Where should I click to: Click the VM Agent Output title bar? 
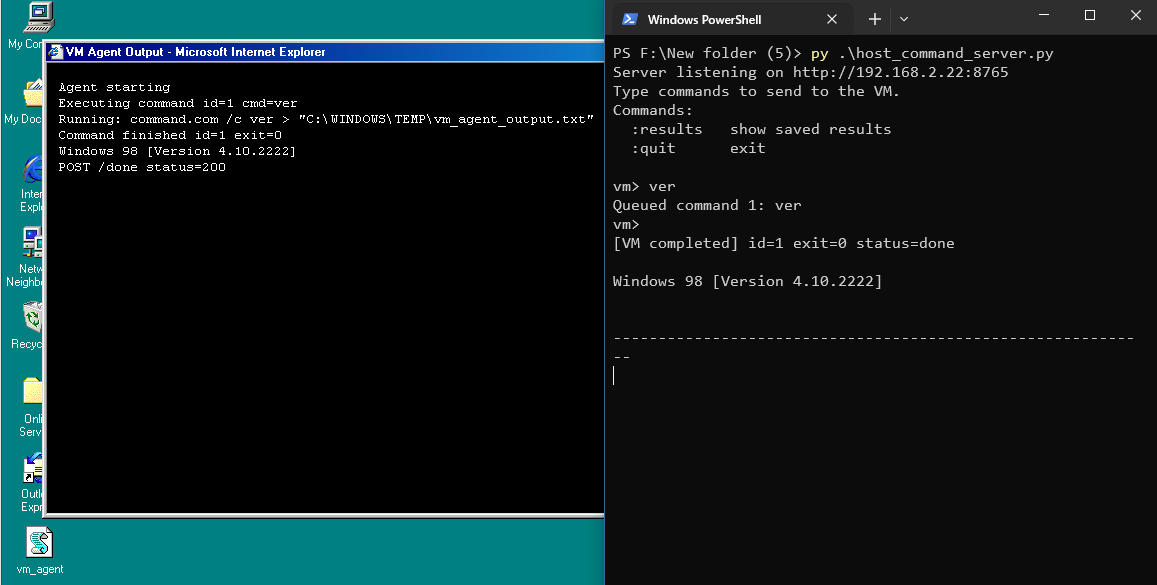click(x=325, y=52)
